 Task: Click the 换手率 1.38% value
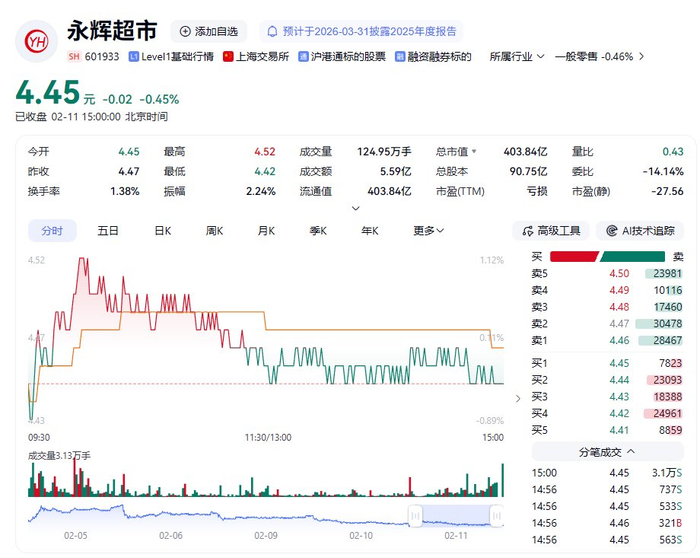[x=125, y=192]
